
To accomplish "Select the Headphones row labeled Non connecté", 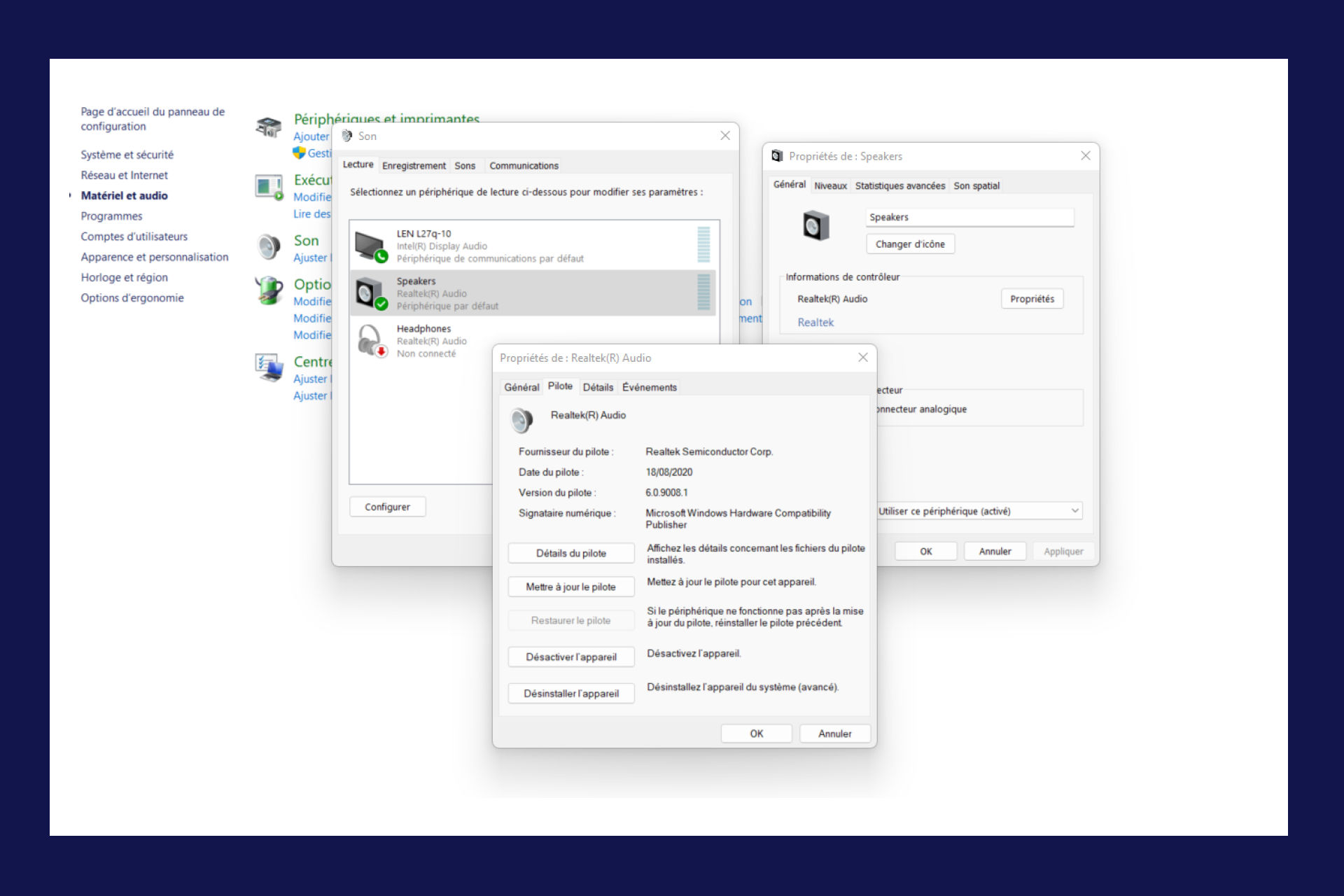I will pyautogui.click(x=533, y=341).
